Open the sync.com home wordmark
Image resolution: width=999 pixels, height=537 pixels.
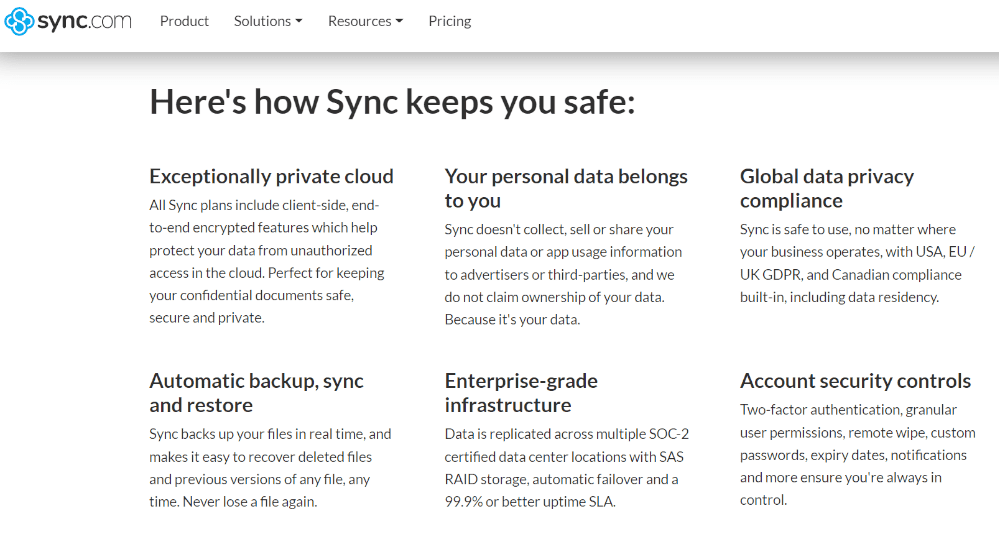click(x=85, y=22)
